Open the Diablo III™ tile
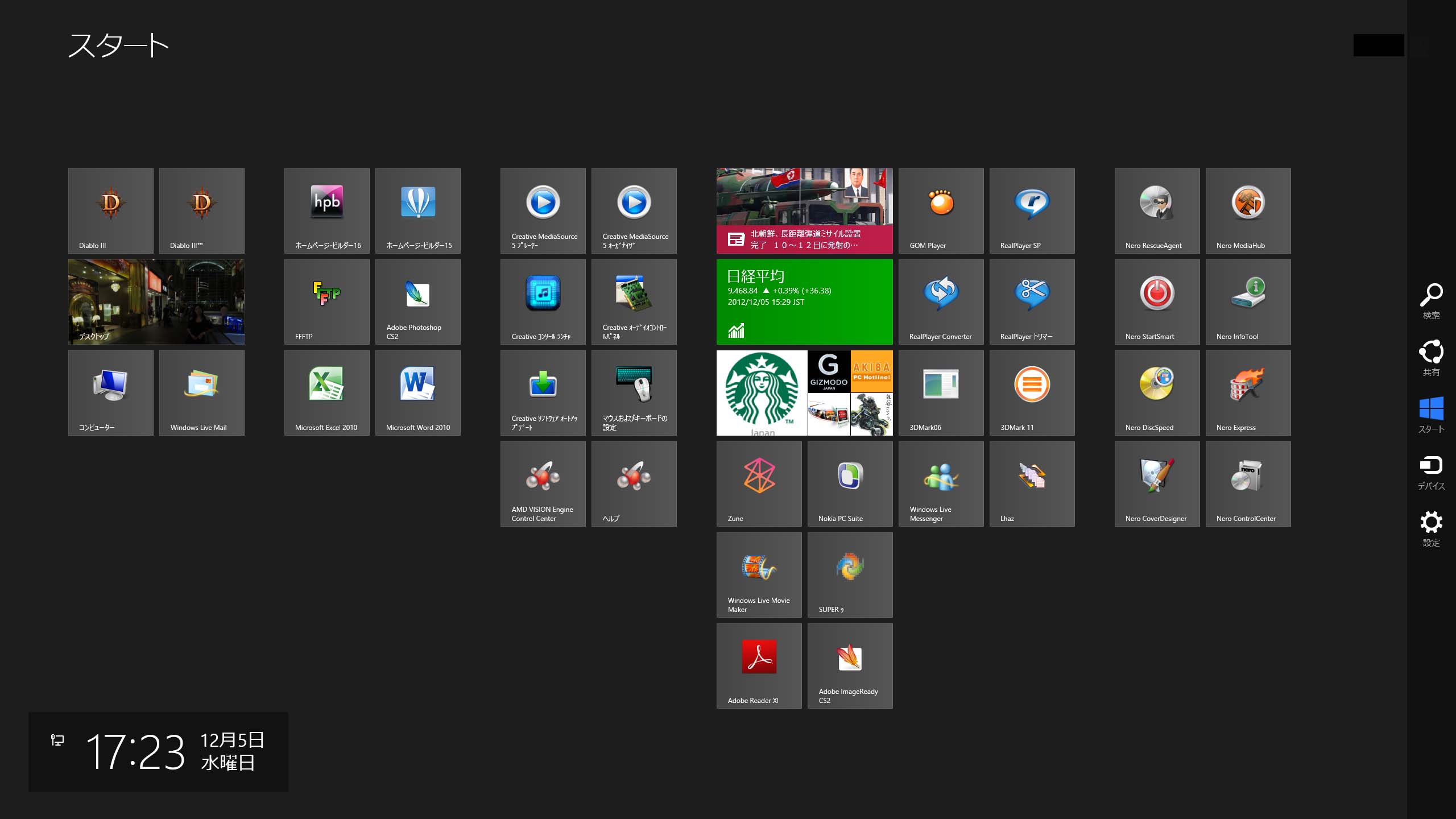The width and height of the screenshot is (1456, 819). [x=202, y=211]
